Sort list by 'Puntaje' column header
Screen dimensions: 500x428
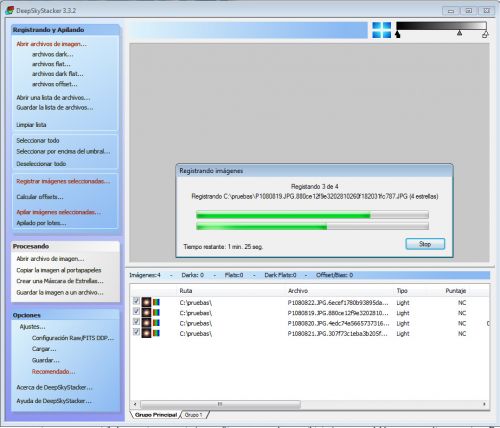click(x=456, y=291)
